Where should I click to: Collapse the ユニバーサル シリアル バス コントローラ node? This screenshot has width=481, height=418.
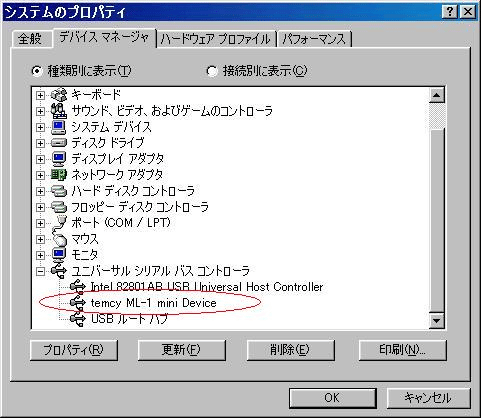click(x=40, y=271)
